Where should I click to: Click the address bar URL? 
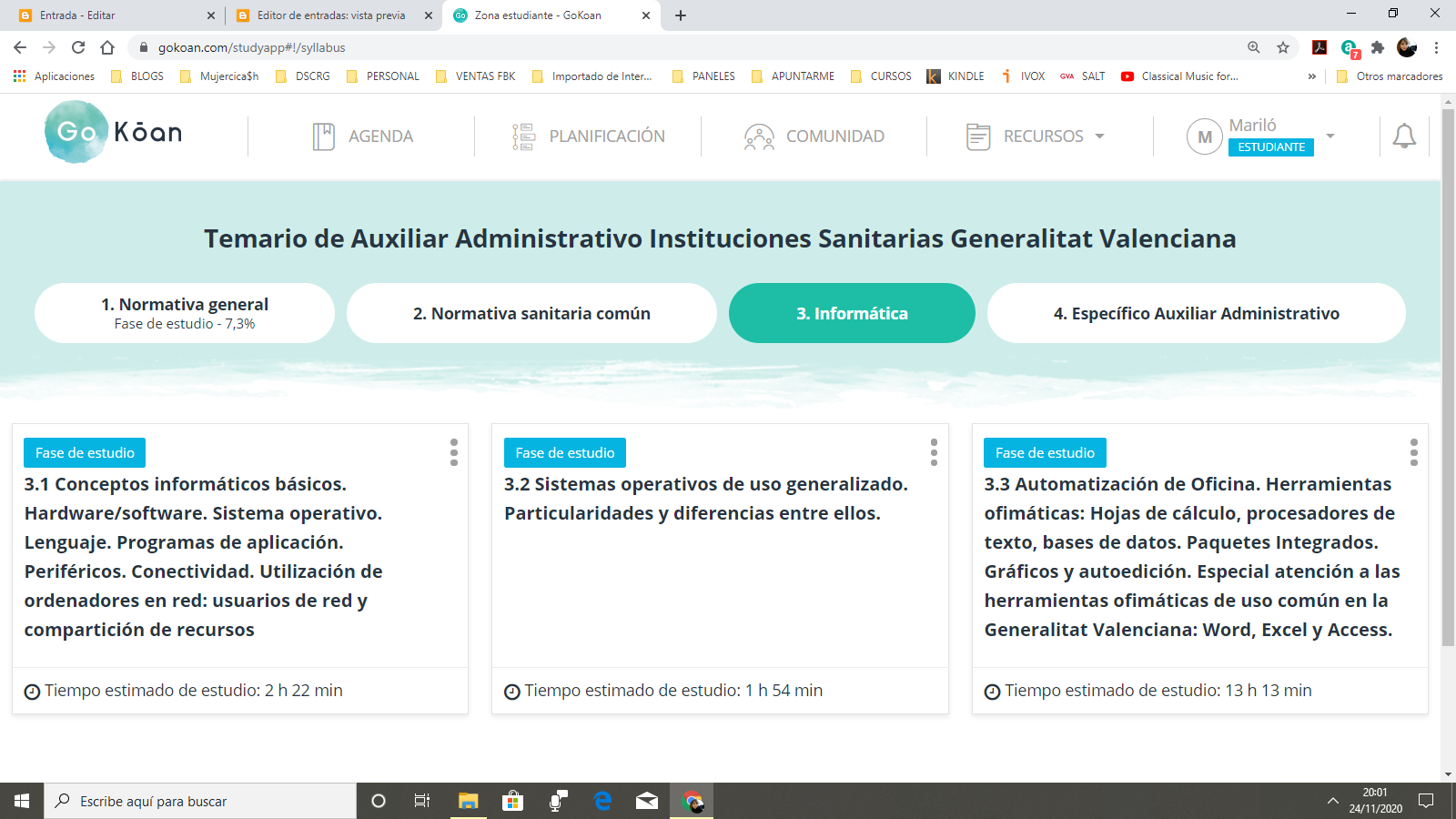coord(252,47)
